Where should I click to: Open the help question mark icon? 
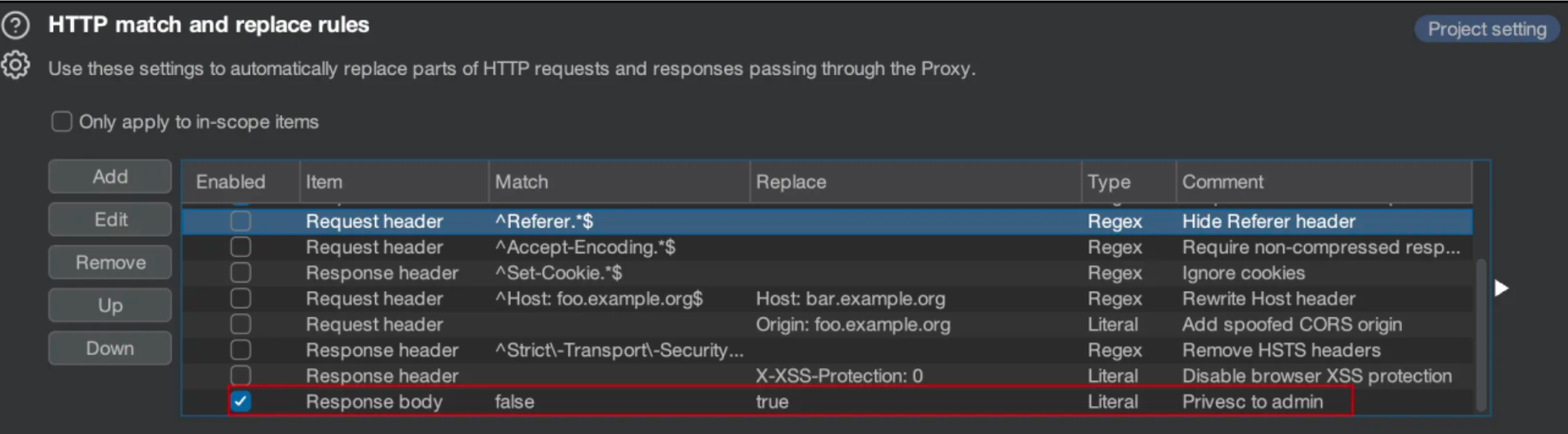coord(16,25)
